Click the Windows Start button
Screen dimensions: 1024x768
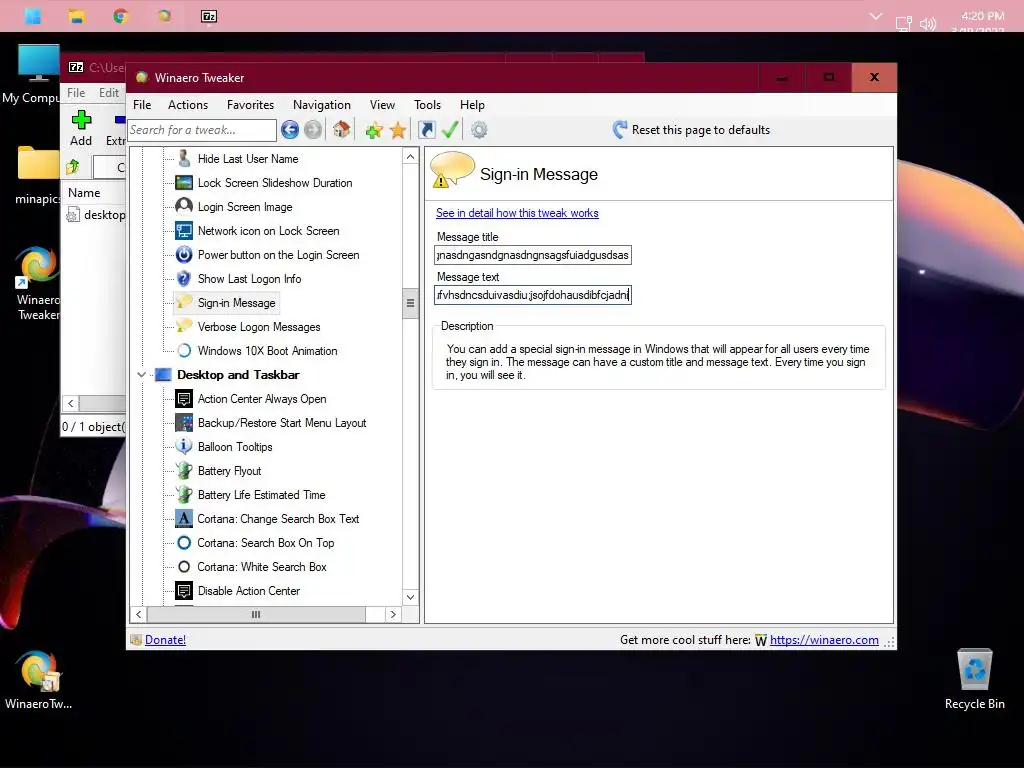click(x=33, y=16)
